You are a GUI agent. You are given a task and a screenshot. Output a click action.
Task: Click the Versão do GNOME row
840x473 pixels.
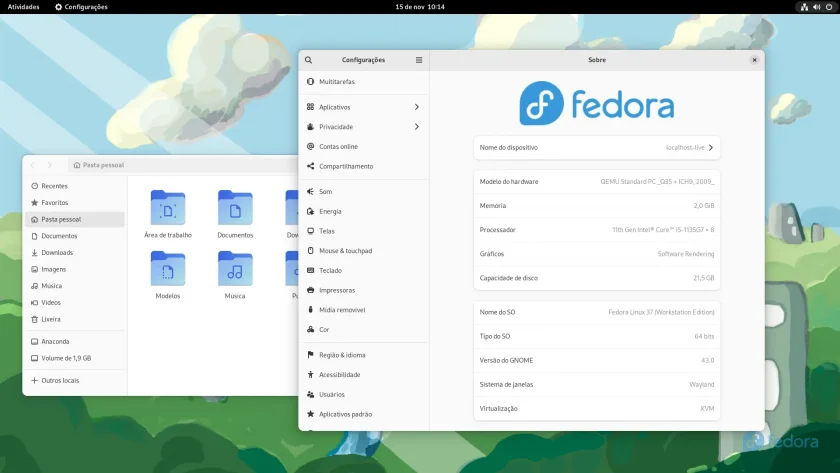pyautogui.click(x=597, y=361)
